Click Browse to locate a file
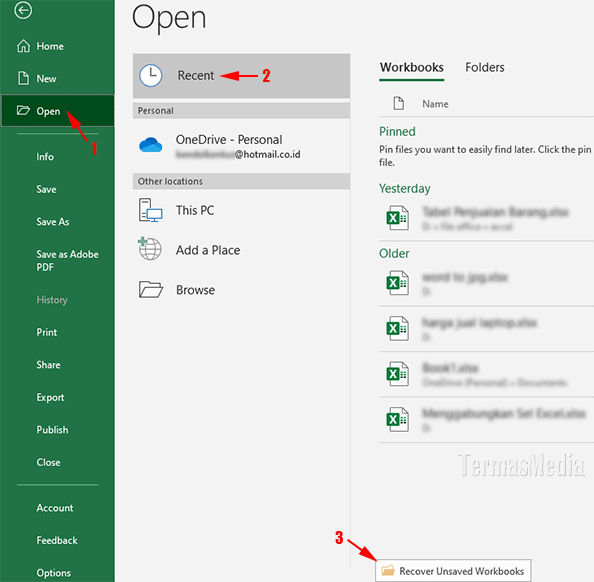Screen dimensions: 594x582 pyautogui.click(x=241, y=290)
